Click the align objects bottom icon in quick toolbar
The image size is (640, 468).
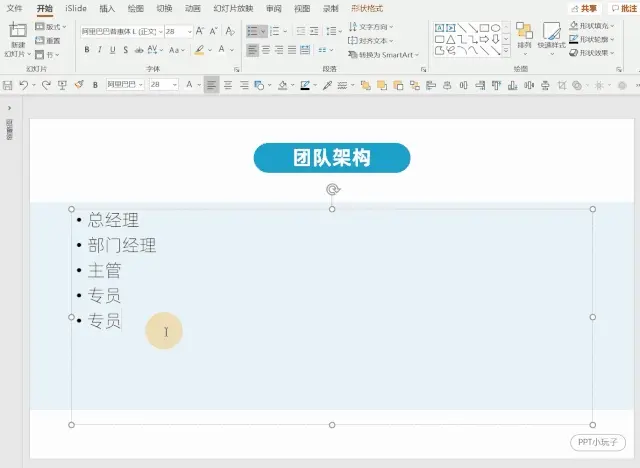512,85
